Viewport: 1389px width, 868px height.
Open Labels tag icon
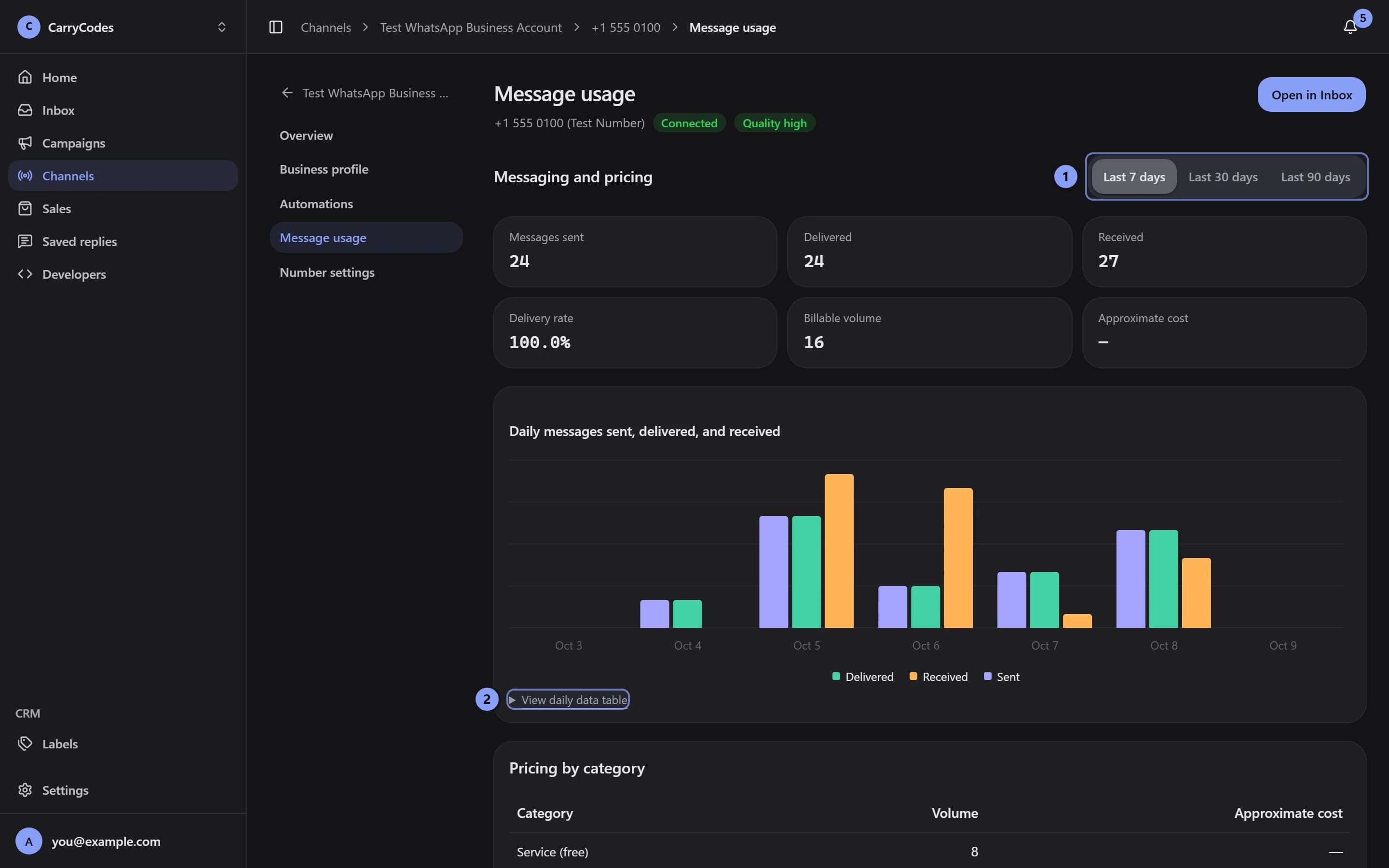(x=25, y=744)
